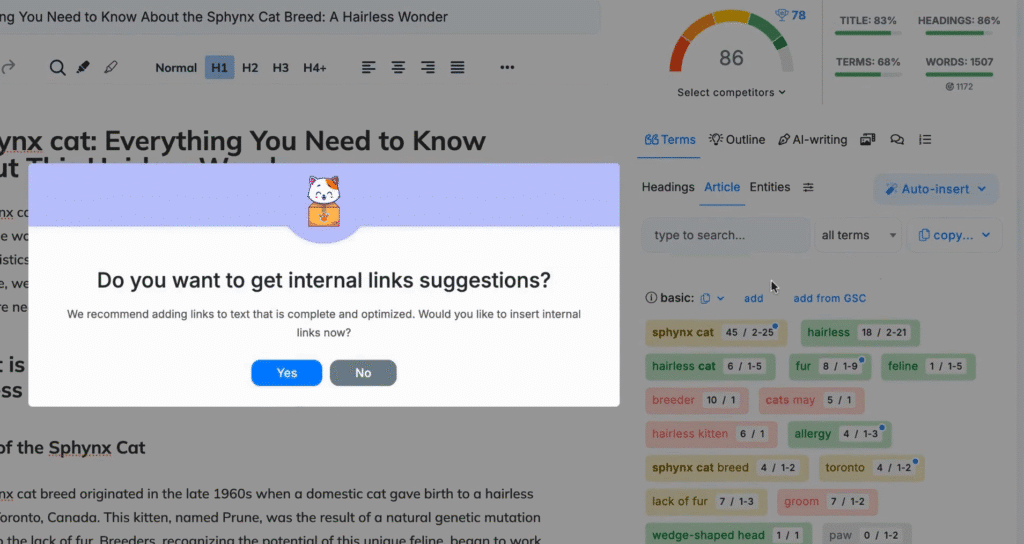Click the redo arrow icon

click(8, 67)
